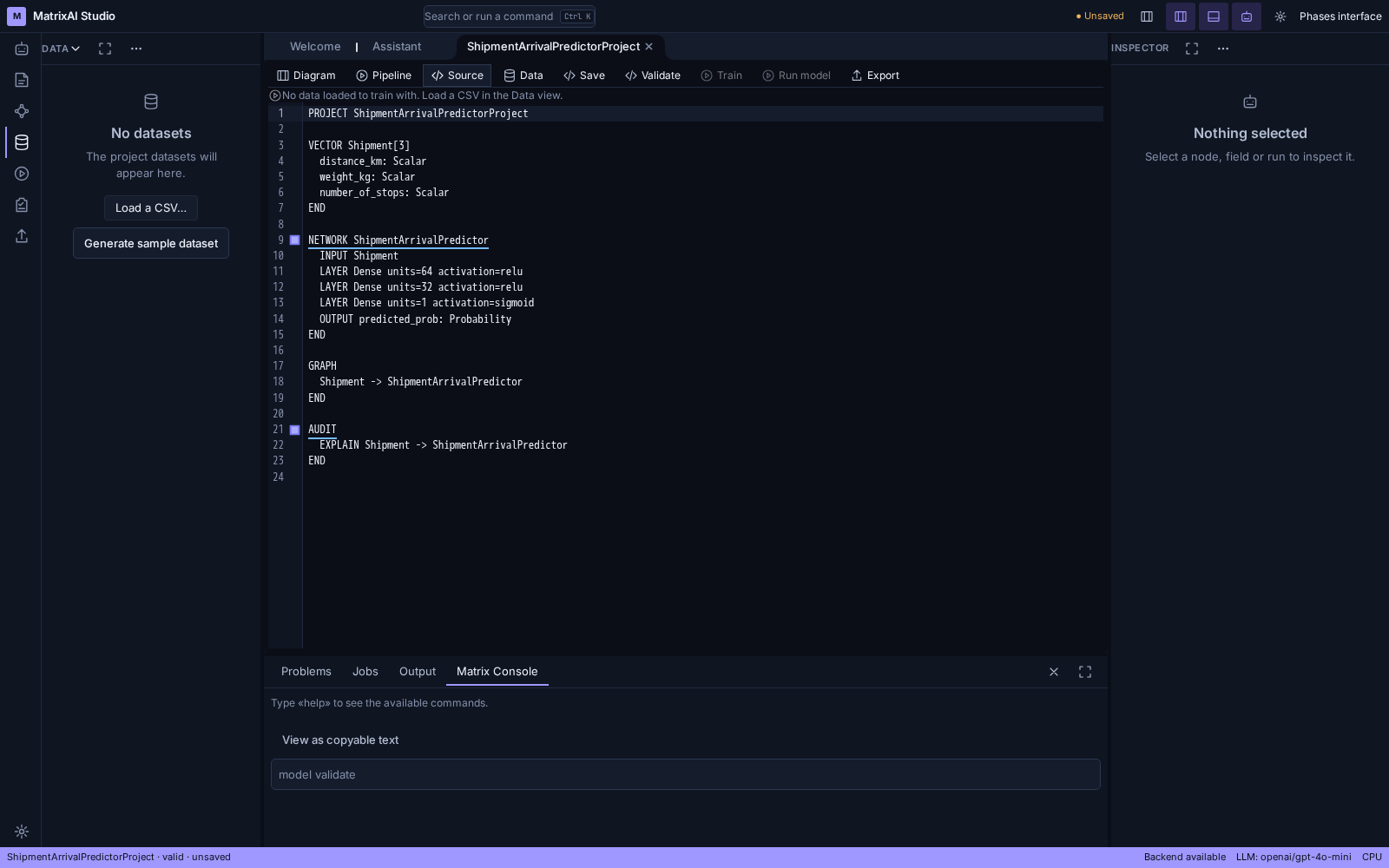The height and width of the screenshot is (868, 1389).
Task: Click Save in the editor toolbar
Action: coord(584,76)
